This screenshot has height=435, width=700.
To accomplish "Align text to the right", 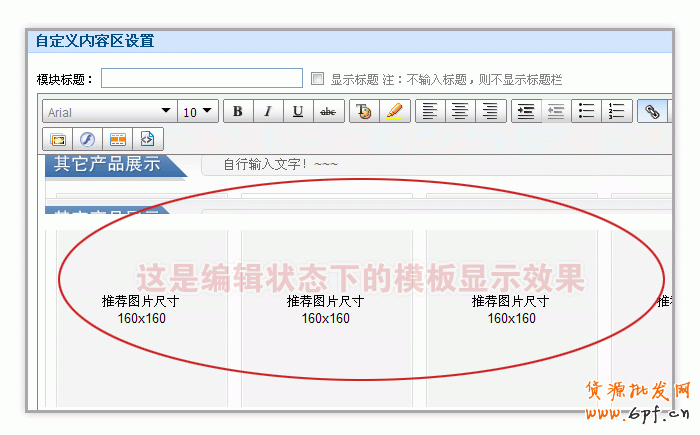I will pos(489,112).
